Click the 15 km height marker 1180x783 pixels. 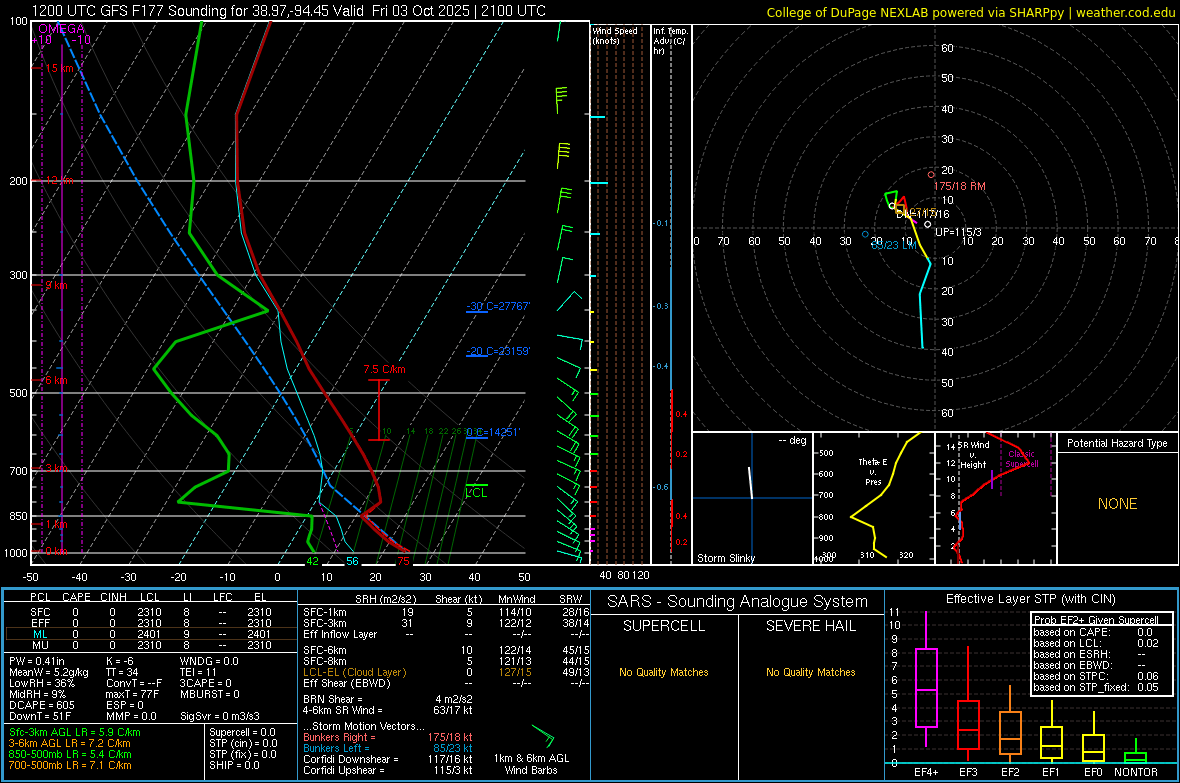[59, 68]
